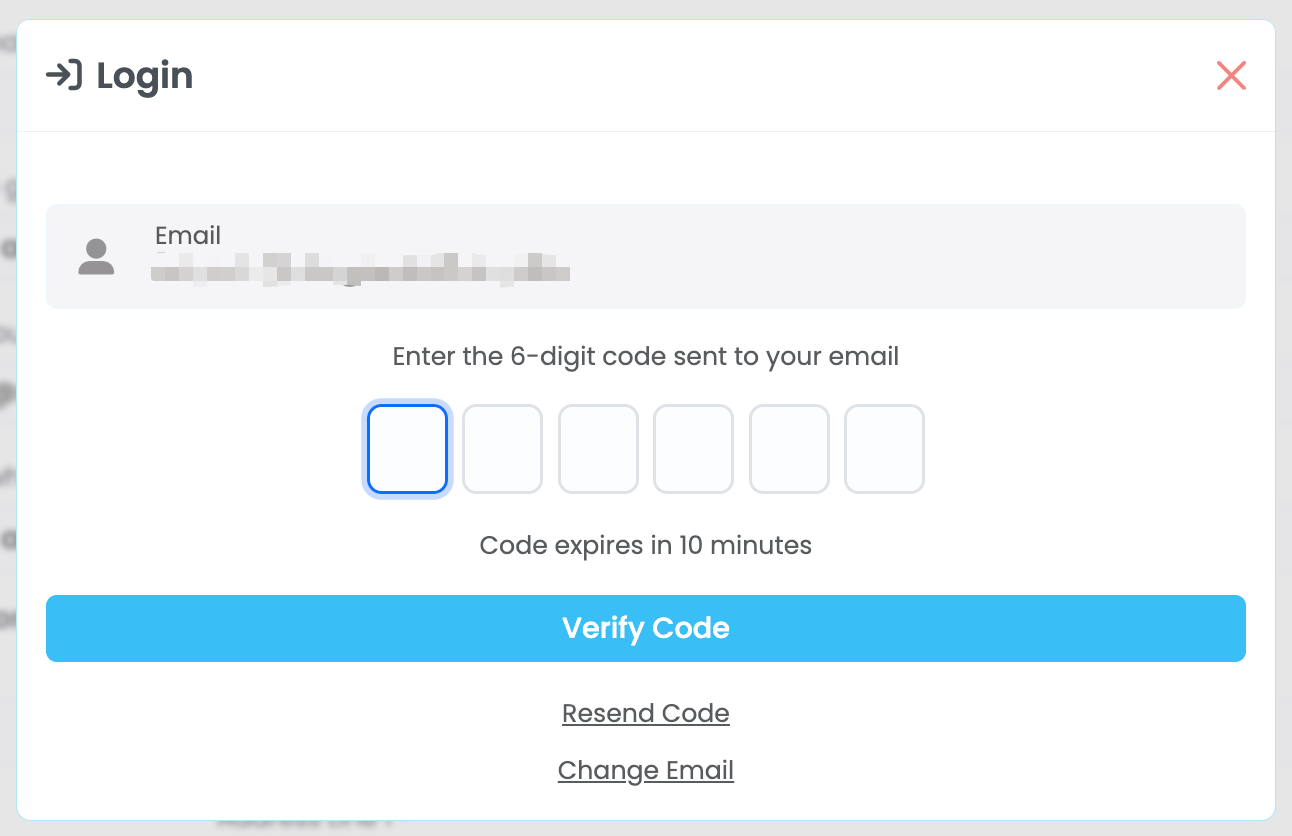Close the Login dialog with red X
Screen dimensions: 1292x836
click(x=1231, y=76)
